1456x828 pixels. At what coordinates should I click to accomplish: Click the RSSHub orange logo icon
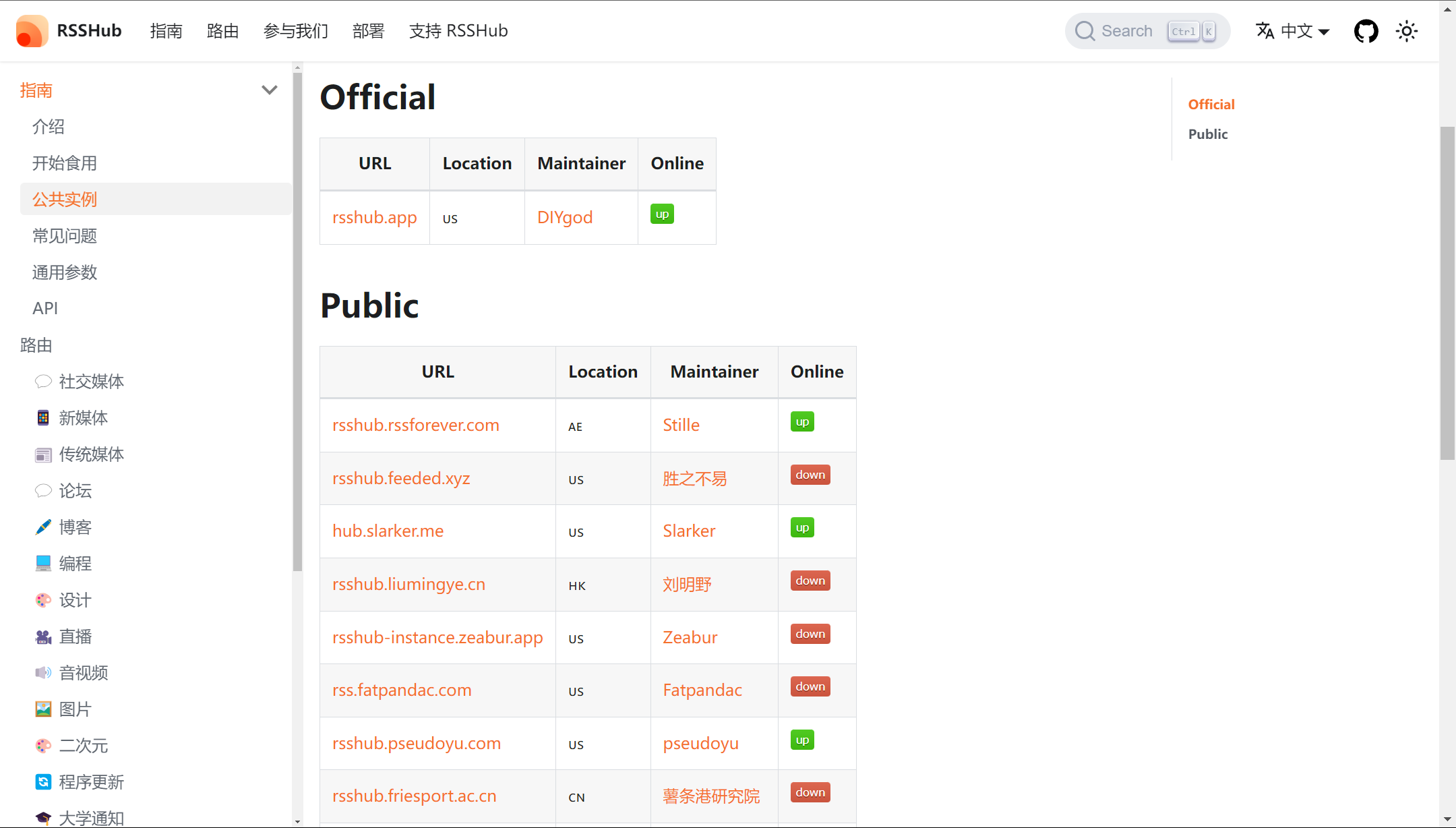(x=32, y=31)
